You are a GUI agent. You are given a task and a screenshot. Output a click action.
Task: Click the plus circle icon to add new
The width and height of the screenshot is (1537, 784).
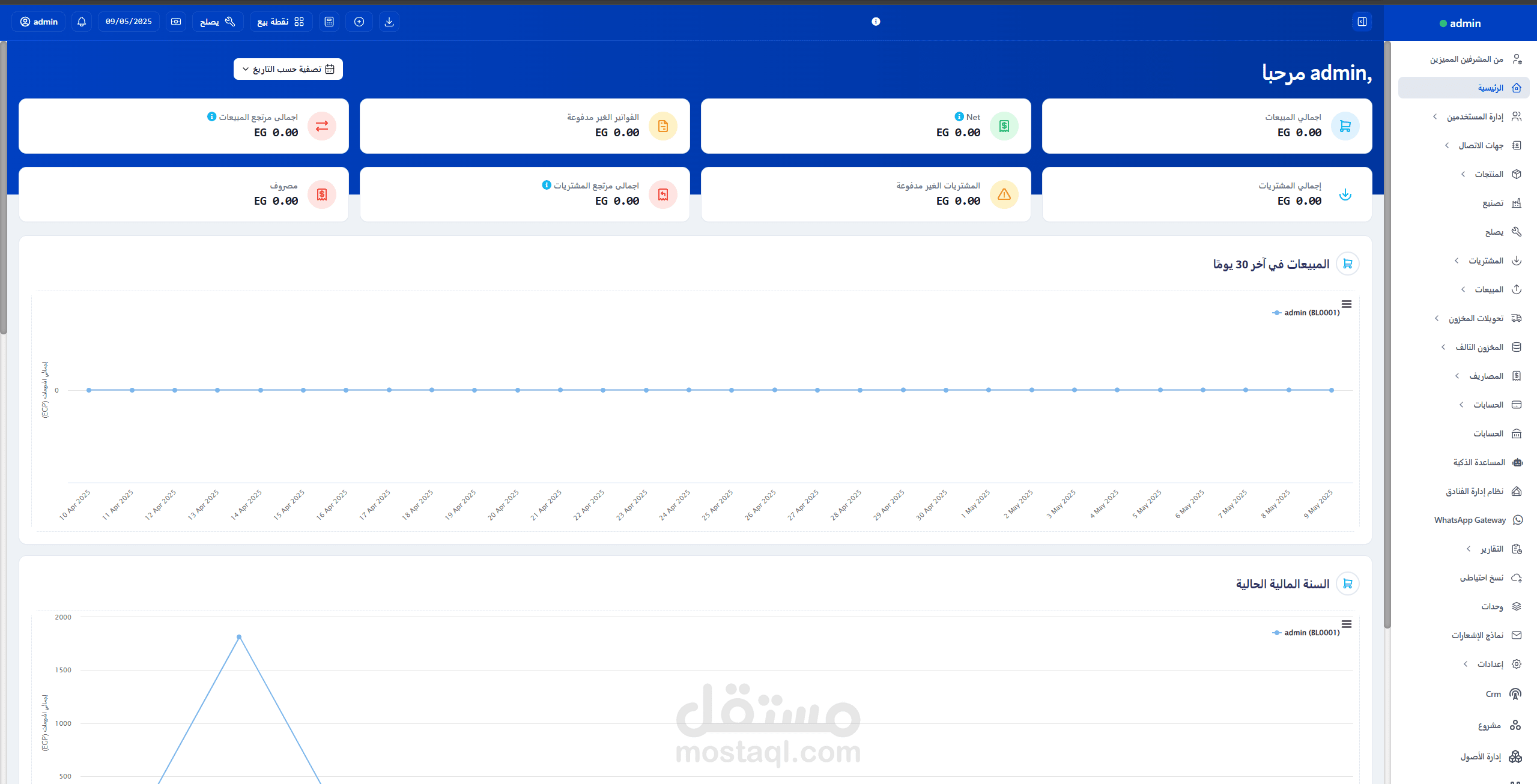click(x=359, y=22)
